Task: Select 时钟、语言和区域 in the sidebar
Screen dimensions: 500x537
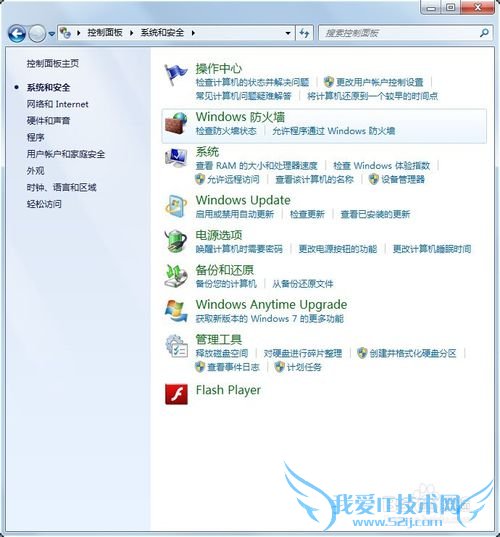Action: click(x=62, y=187)
